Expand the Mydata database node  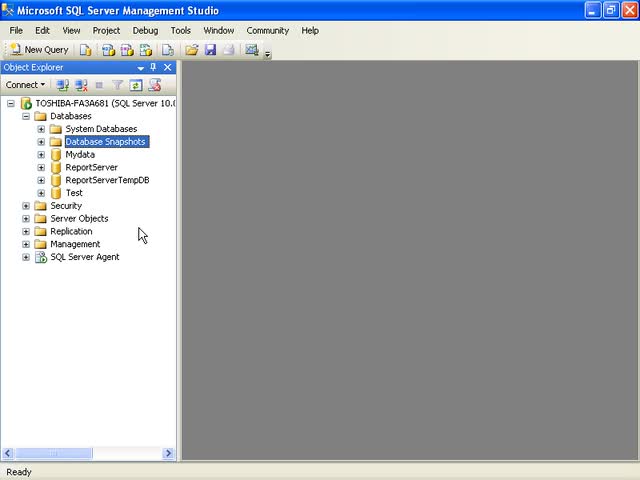pyautogui.click(x=41, y=155)
